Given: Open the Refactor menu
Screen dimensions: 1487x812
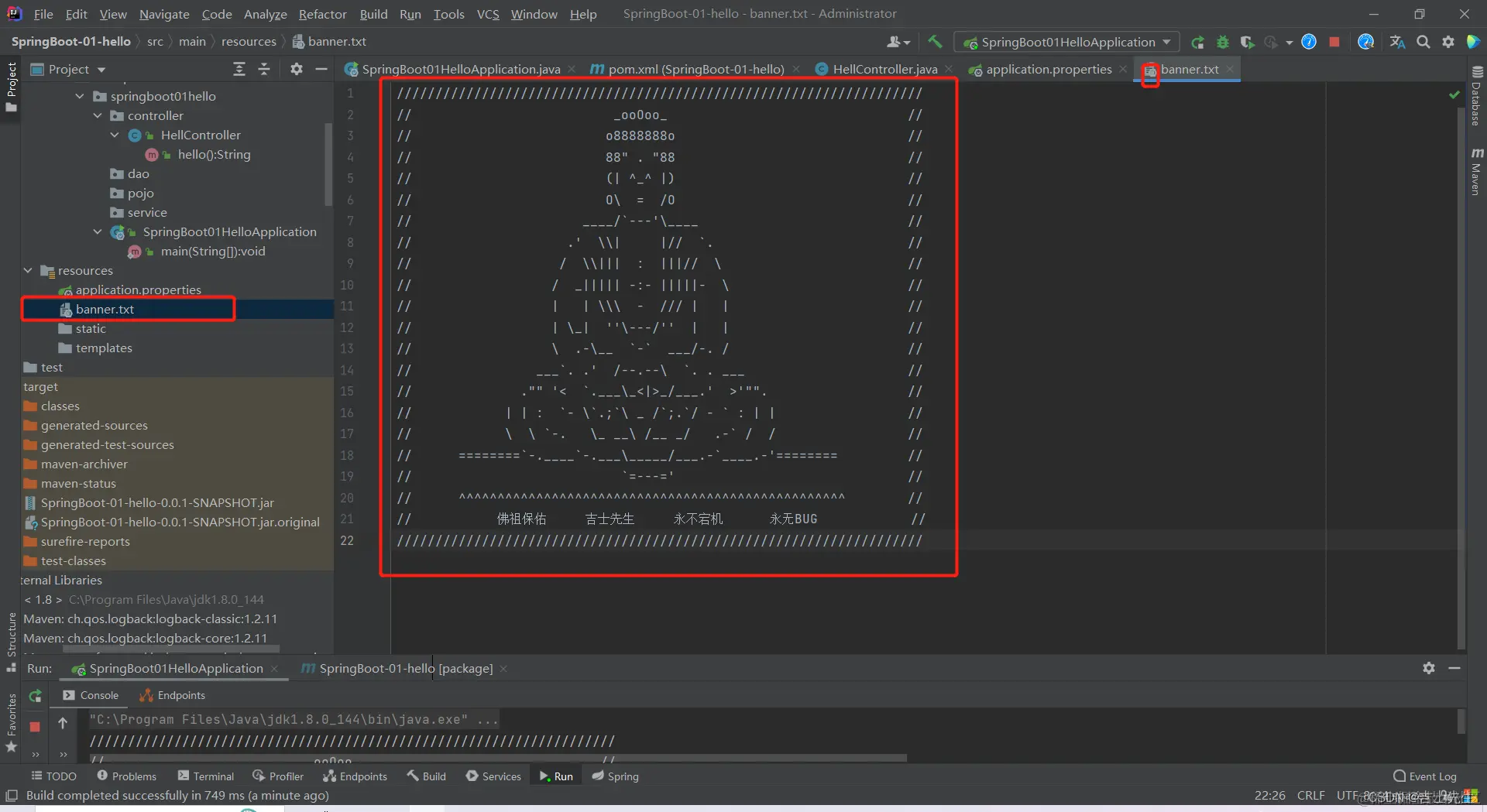Looking at the screenshot, I should pos(323,14).
